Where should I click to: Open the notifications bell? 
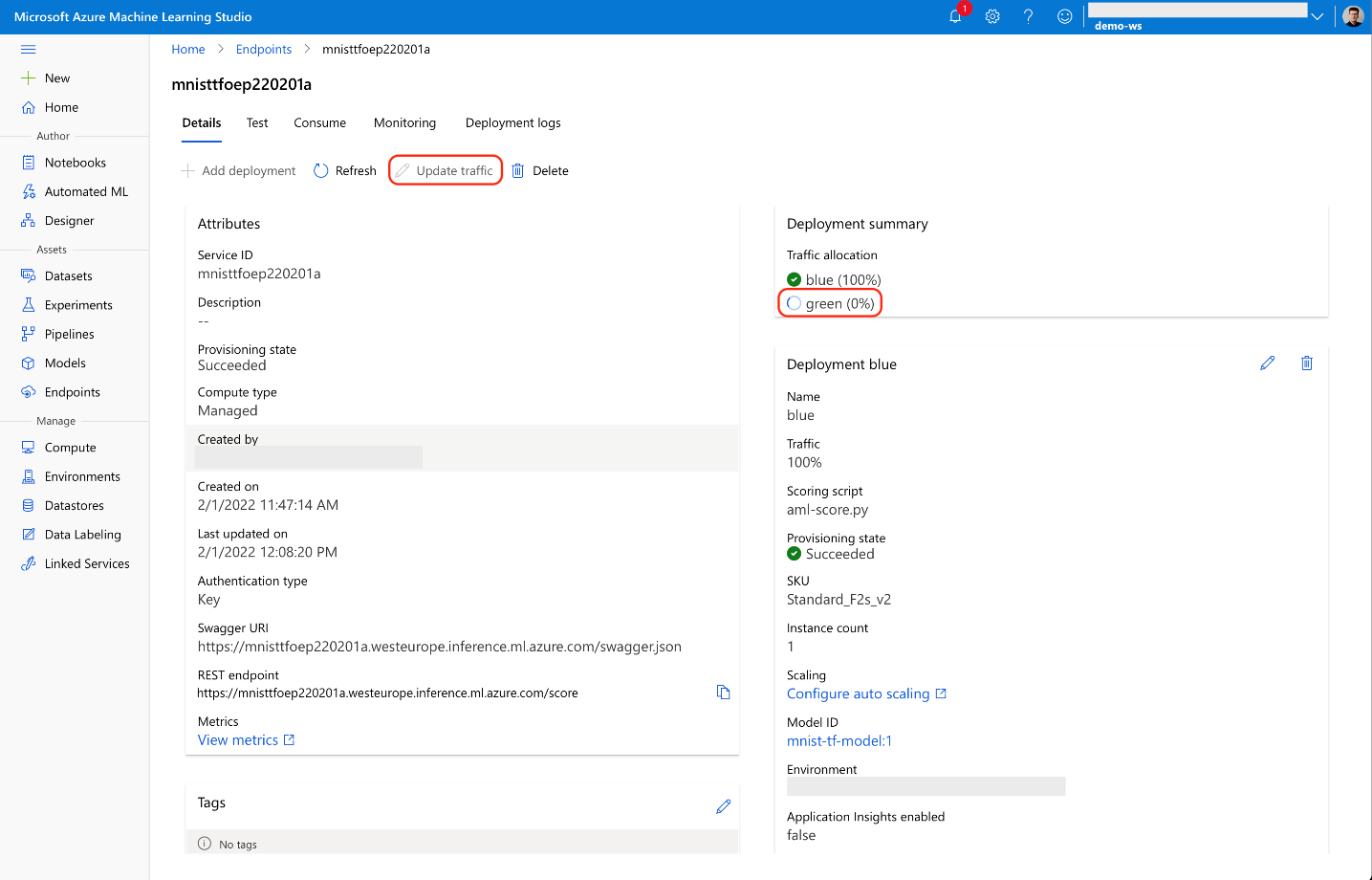[955, 16]
